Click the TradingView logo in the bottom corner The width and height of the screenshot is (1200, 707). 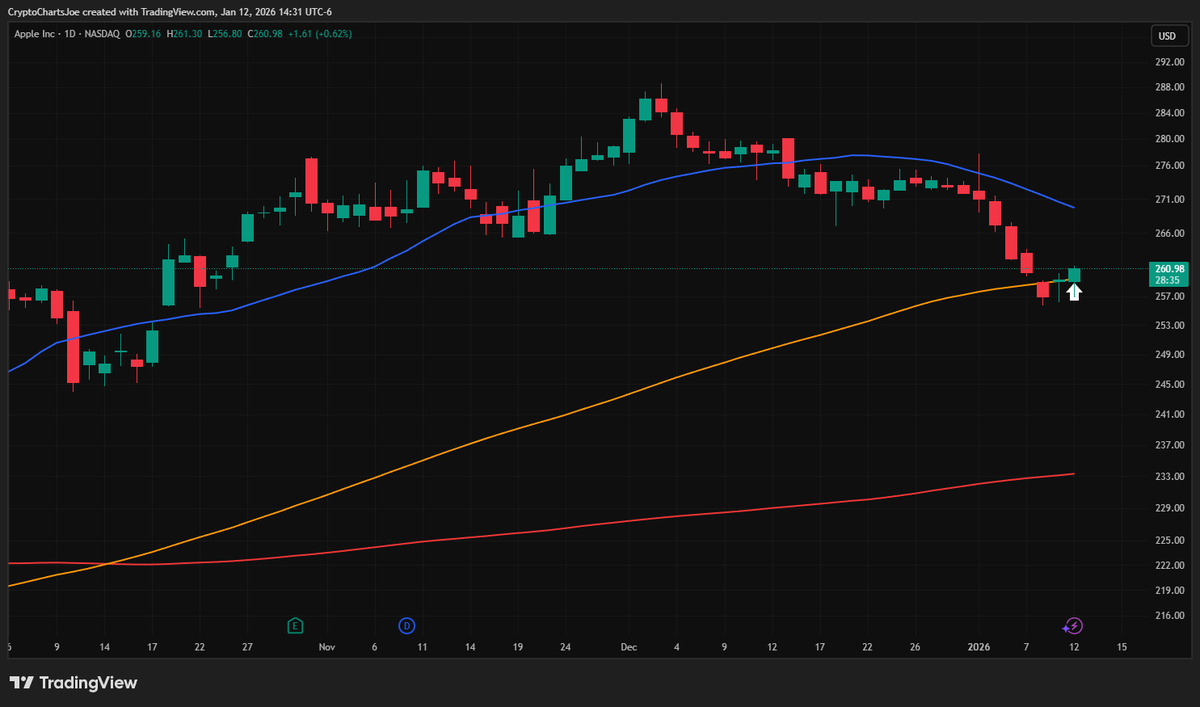click(x=75, y=683)
